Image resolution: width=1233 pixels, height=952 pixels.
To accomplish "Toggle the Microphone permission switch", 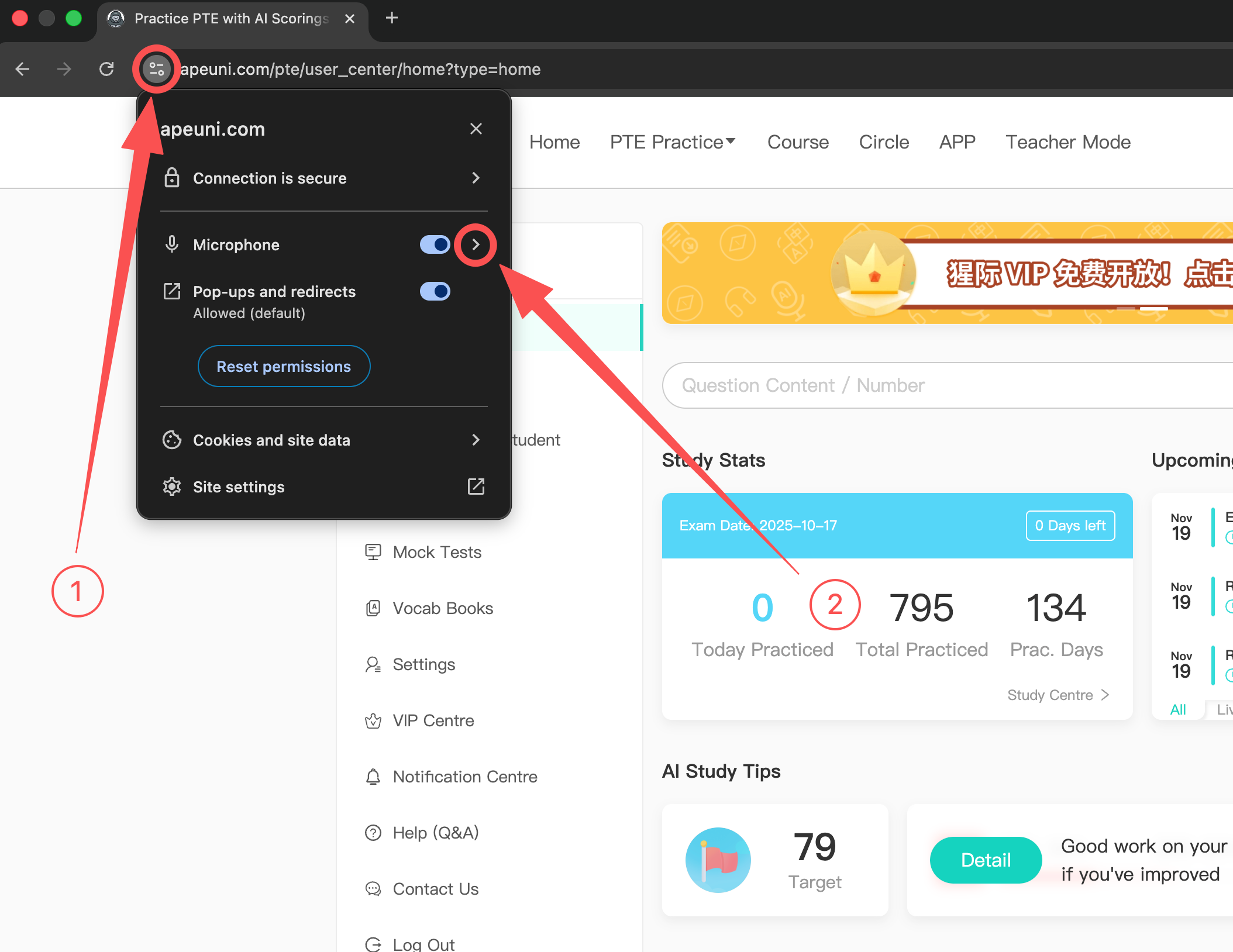I will click(435, 244).
